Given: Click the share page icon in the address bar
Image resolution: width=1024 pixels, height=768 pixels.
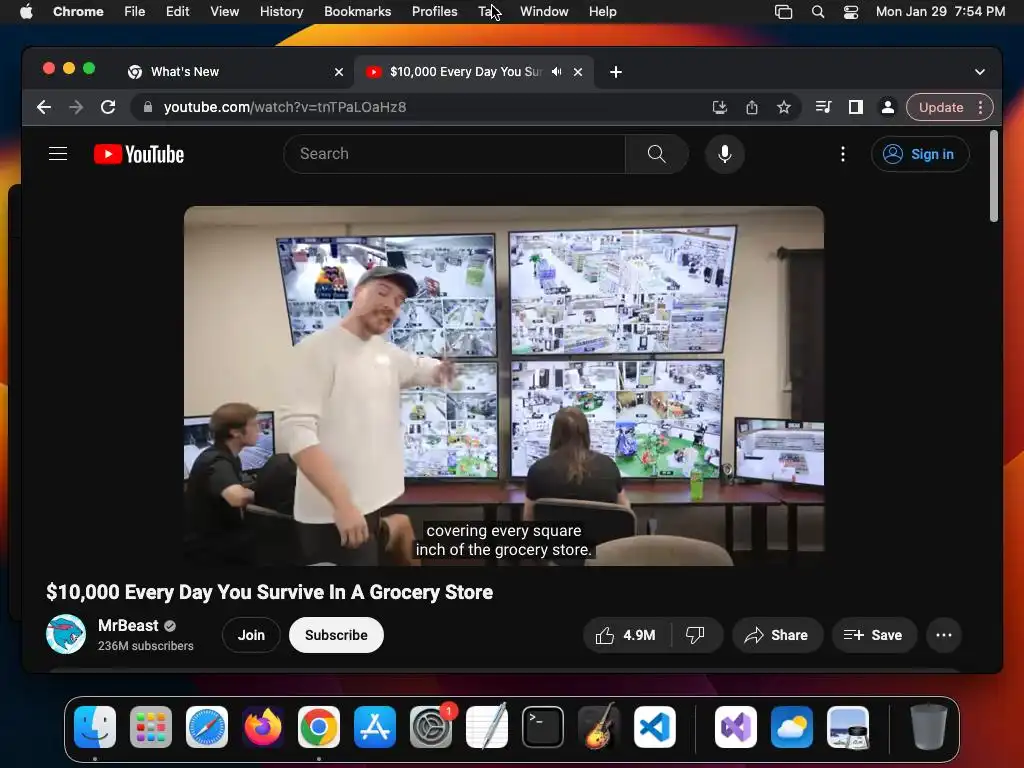Looking at the screenshot, I should point(752,107).
